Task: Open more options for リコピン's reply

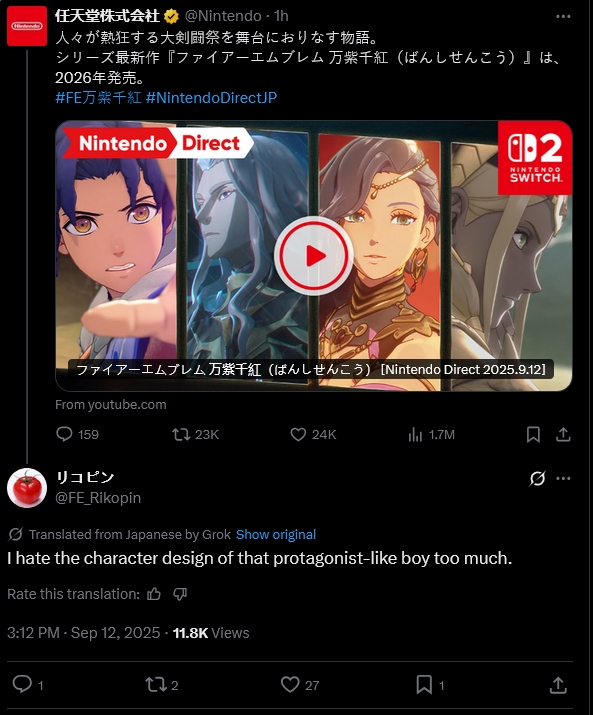Action: 563,478
